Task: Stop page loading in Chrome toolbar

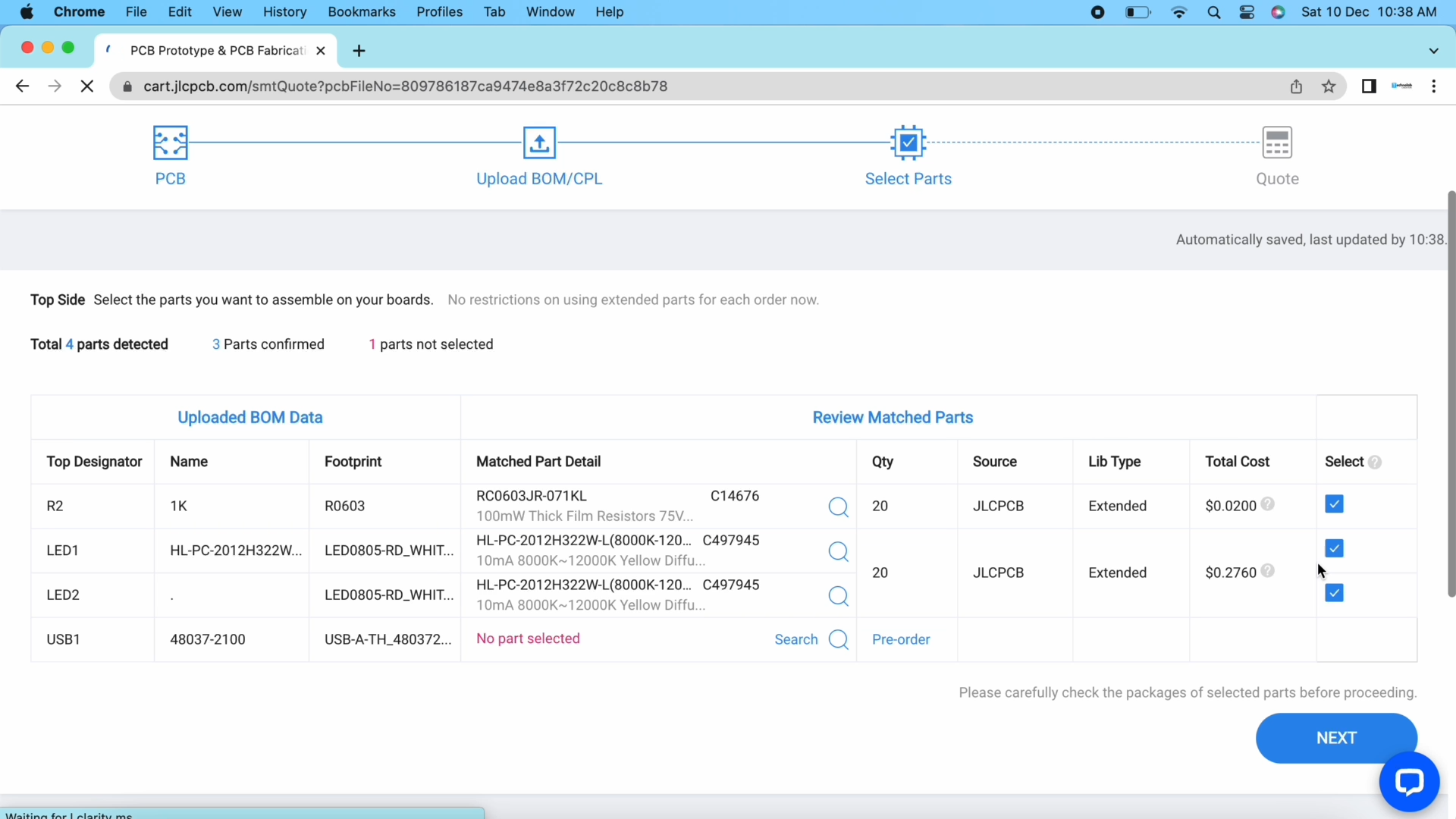Action: pyautogui.click(x=87, y=86)
